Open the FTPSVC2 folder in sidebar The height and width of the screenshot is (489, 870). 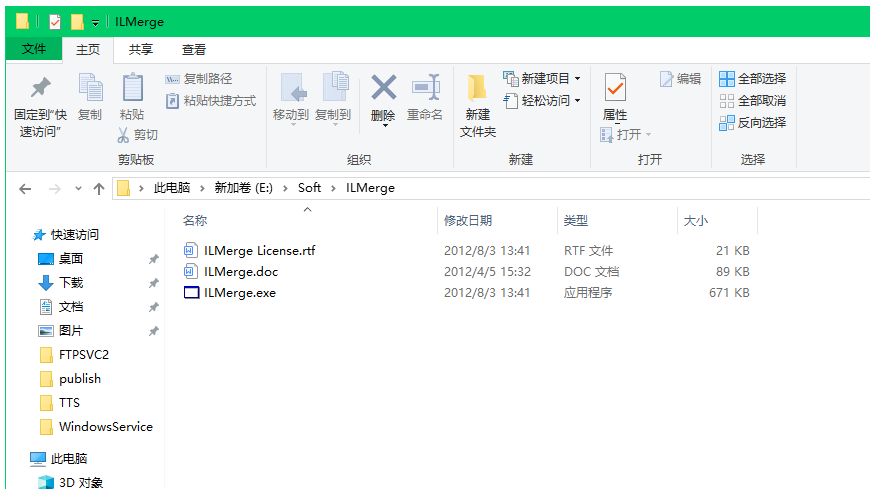[84, 355]
